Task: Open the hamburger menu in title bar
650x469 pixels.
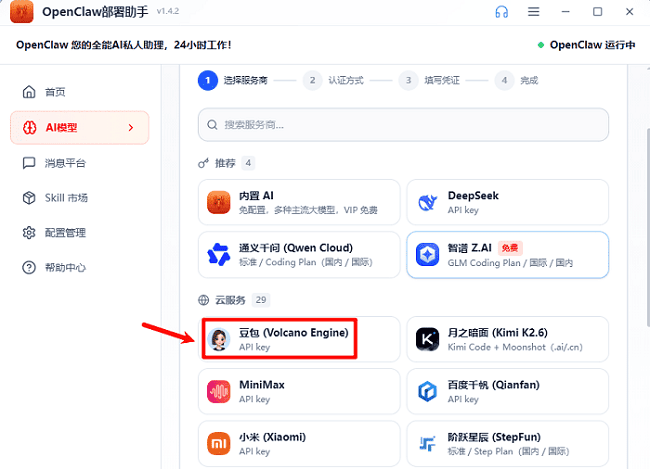Action: coord(534,12)
